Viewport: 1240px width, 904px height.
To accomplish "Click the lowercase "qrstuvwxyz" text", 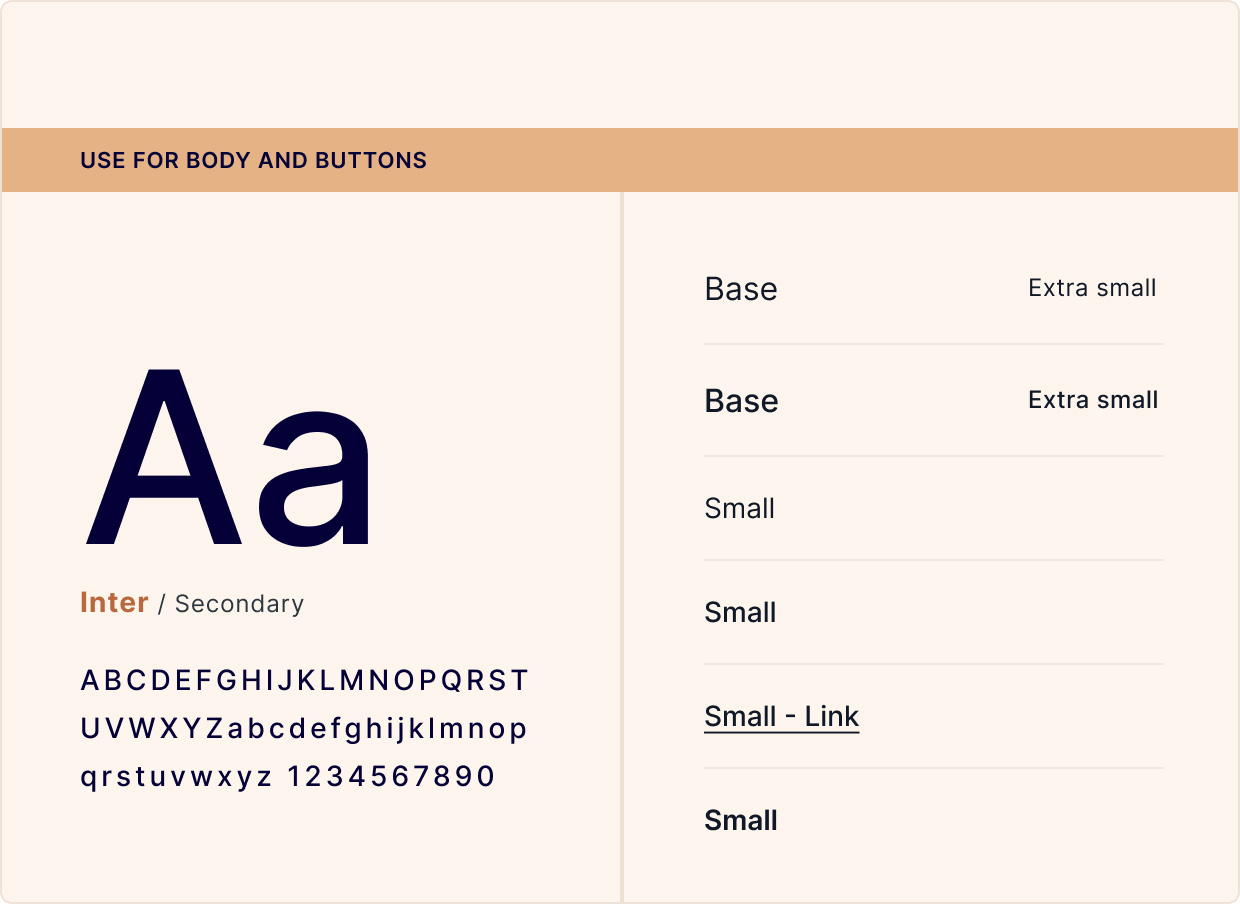I will click(x=176, y=777).
